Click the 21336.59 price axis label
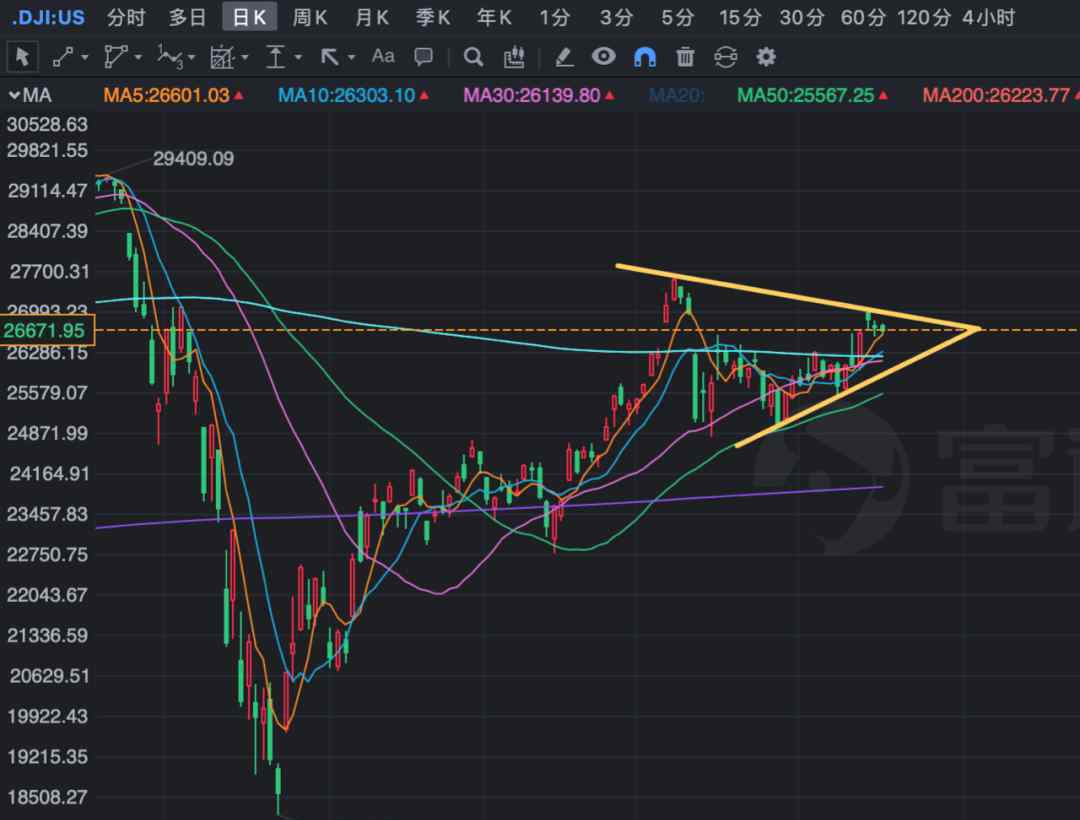The height and width of the screenshot is (820, 1080). click(48, 635)
